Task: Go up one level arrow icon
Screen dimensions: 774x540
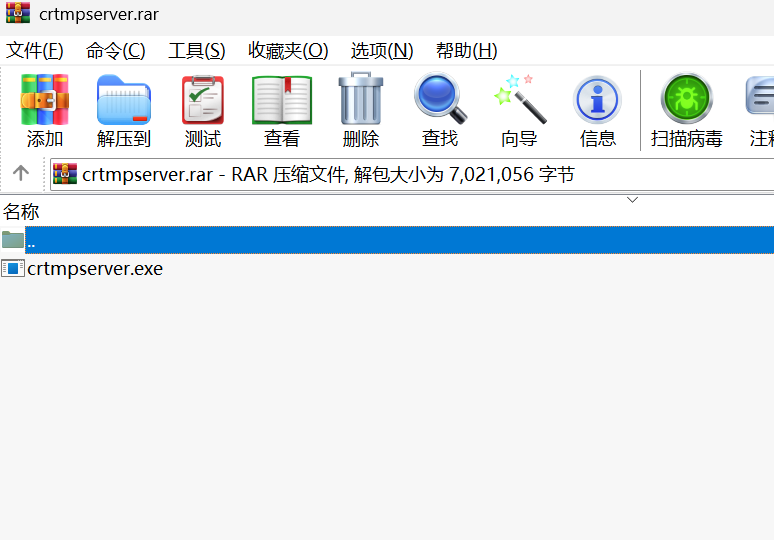Action: (x=21, y=173)
